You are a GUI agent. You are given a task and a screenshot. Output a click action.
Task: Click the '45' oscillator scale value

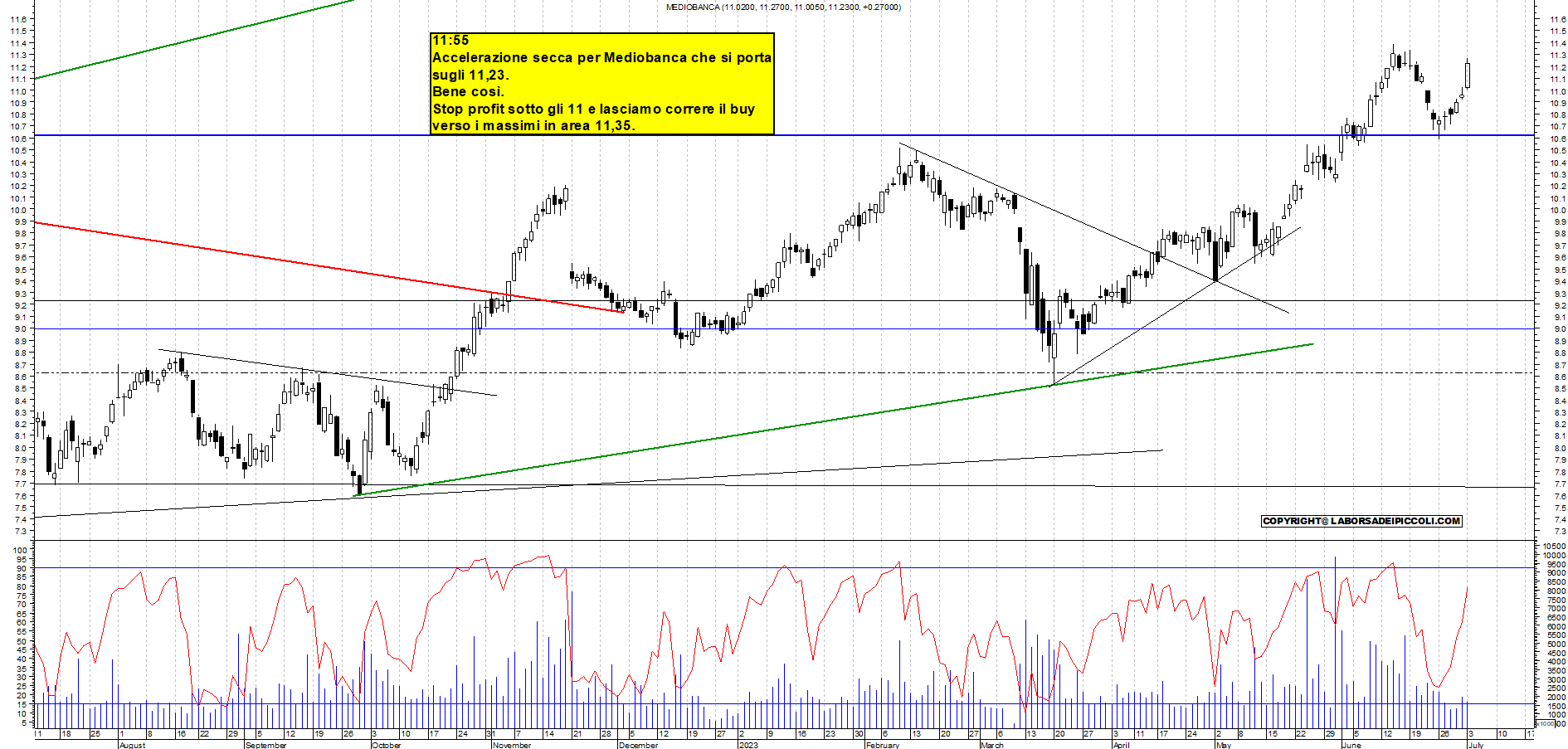pos(21,649)
